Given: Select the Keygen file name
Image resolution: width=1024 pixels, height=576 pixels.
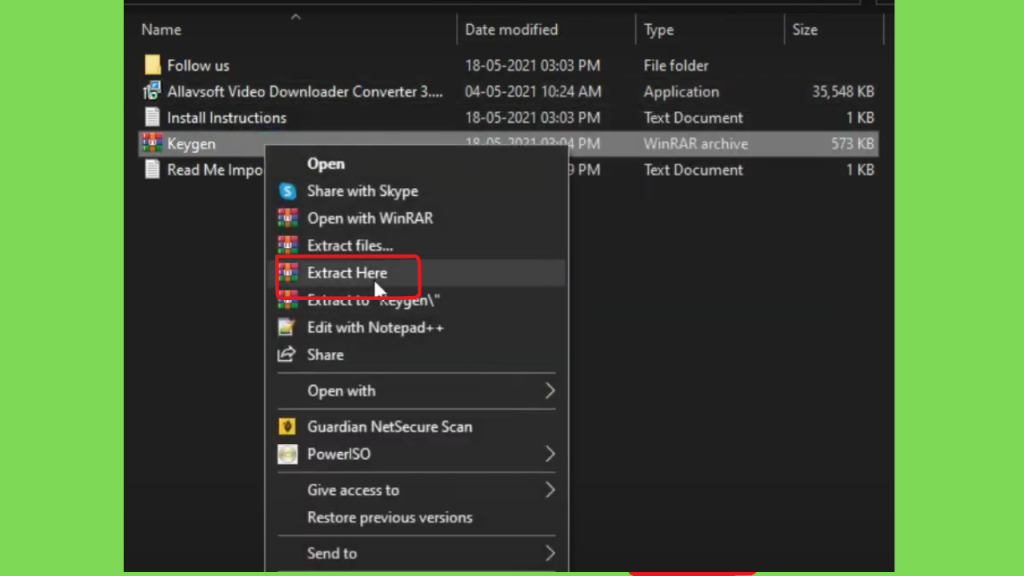Looking at the screenshot, I should pyautogui.click(x=191, y=144).
